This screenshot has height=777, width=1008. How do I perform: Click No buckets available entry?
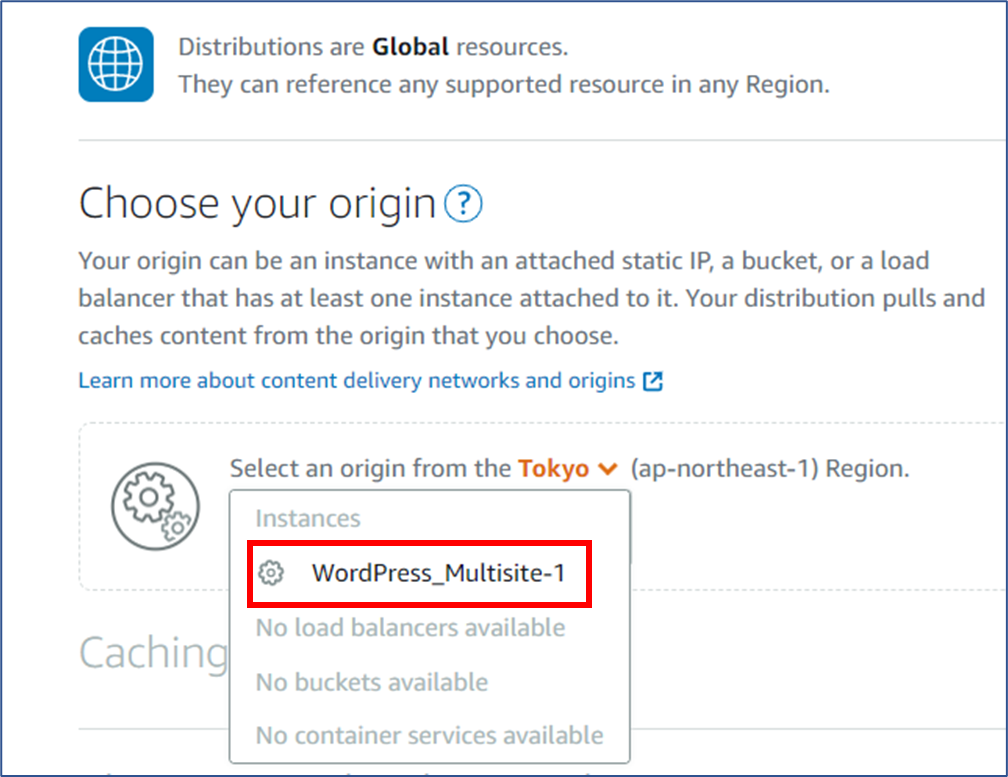[372, 682]
